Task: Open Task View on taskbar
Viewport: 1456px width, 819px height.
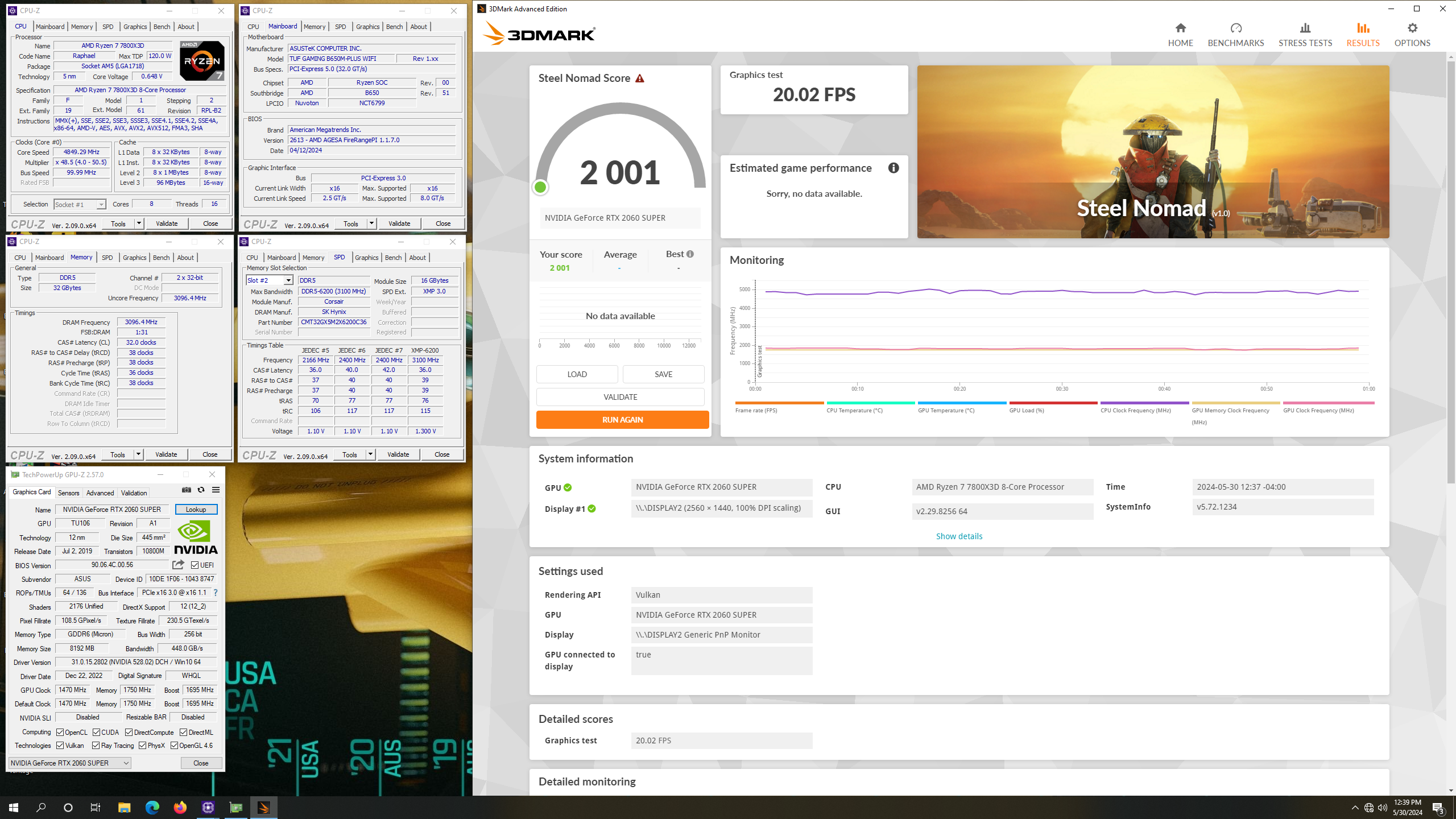Action: (96, 807)
